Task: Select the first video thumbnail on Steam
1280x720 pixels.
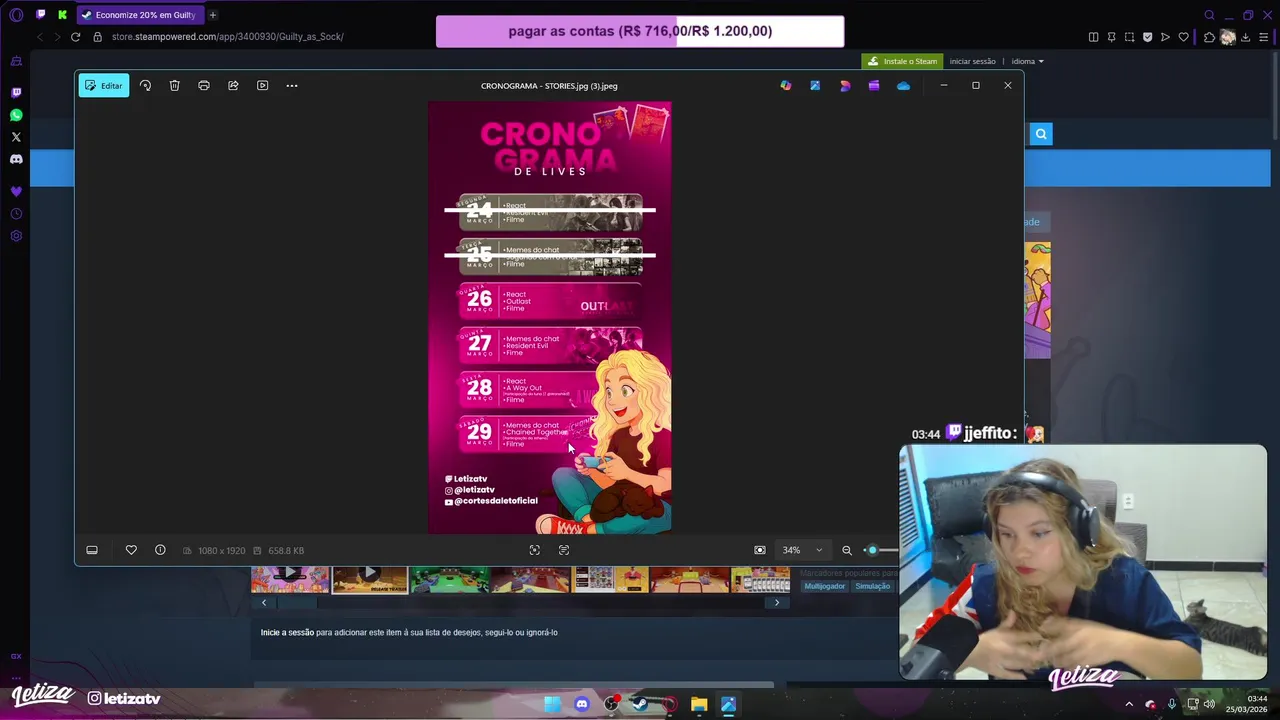Action: click(290, 579)
